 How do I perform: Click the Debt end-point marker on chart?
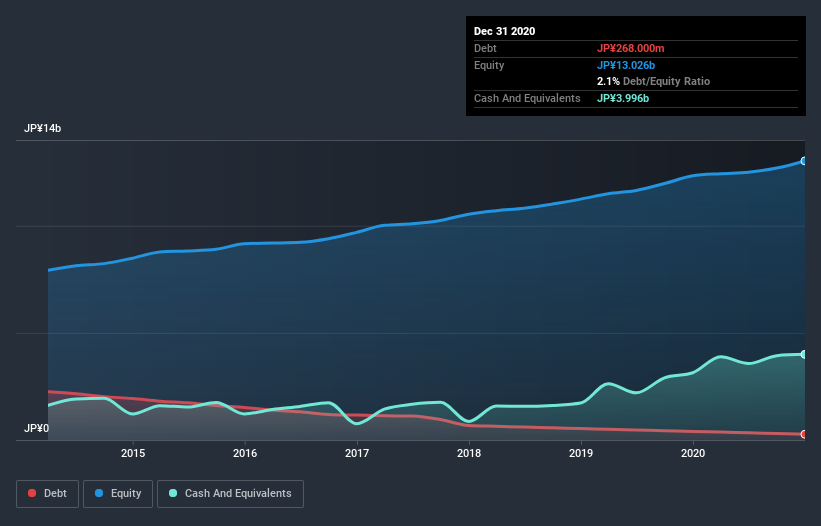(804, 434)
